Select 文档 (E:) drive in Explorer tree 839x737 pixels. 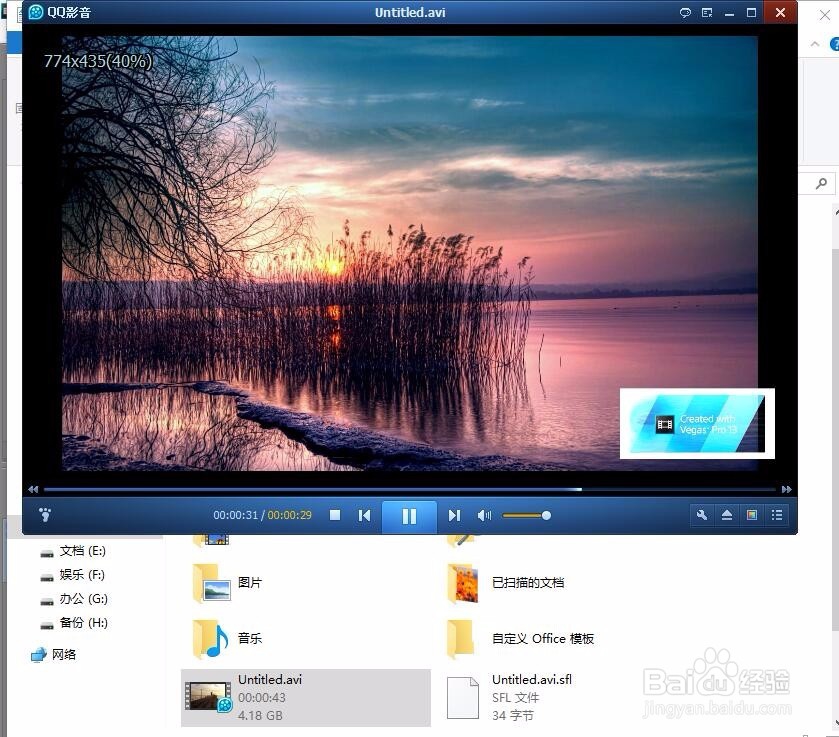pos(73,551)
